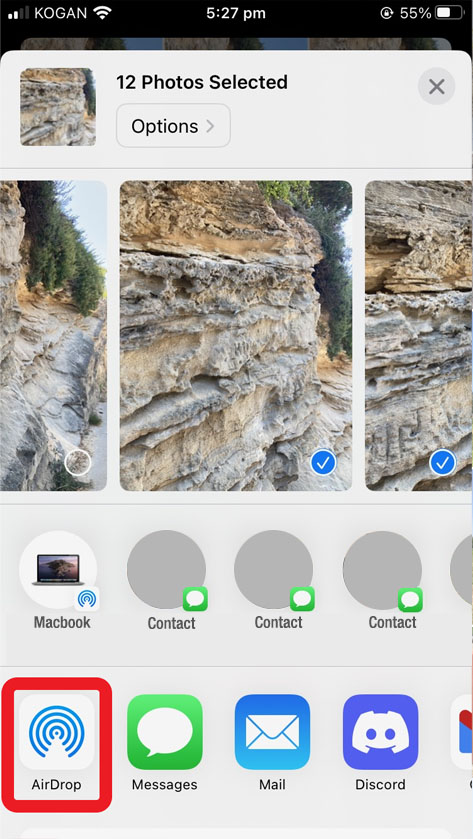Share via the Messages app
Viewport: 473px width, 839px height.
pos(165,744)
